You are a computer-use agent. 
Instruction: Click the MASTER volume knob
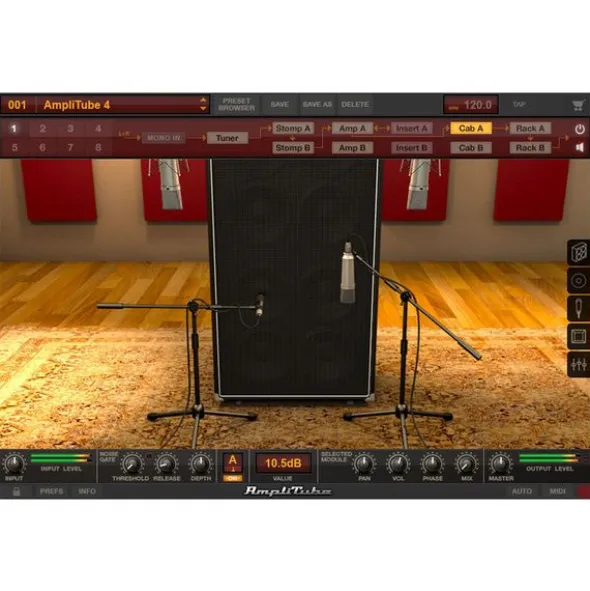coord(501,464)
